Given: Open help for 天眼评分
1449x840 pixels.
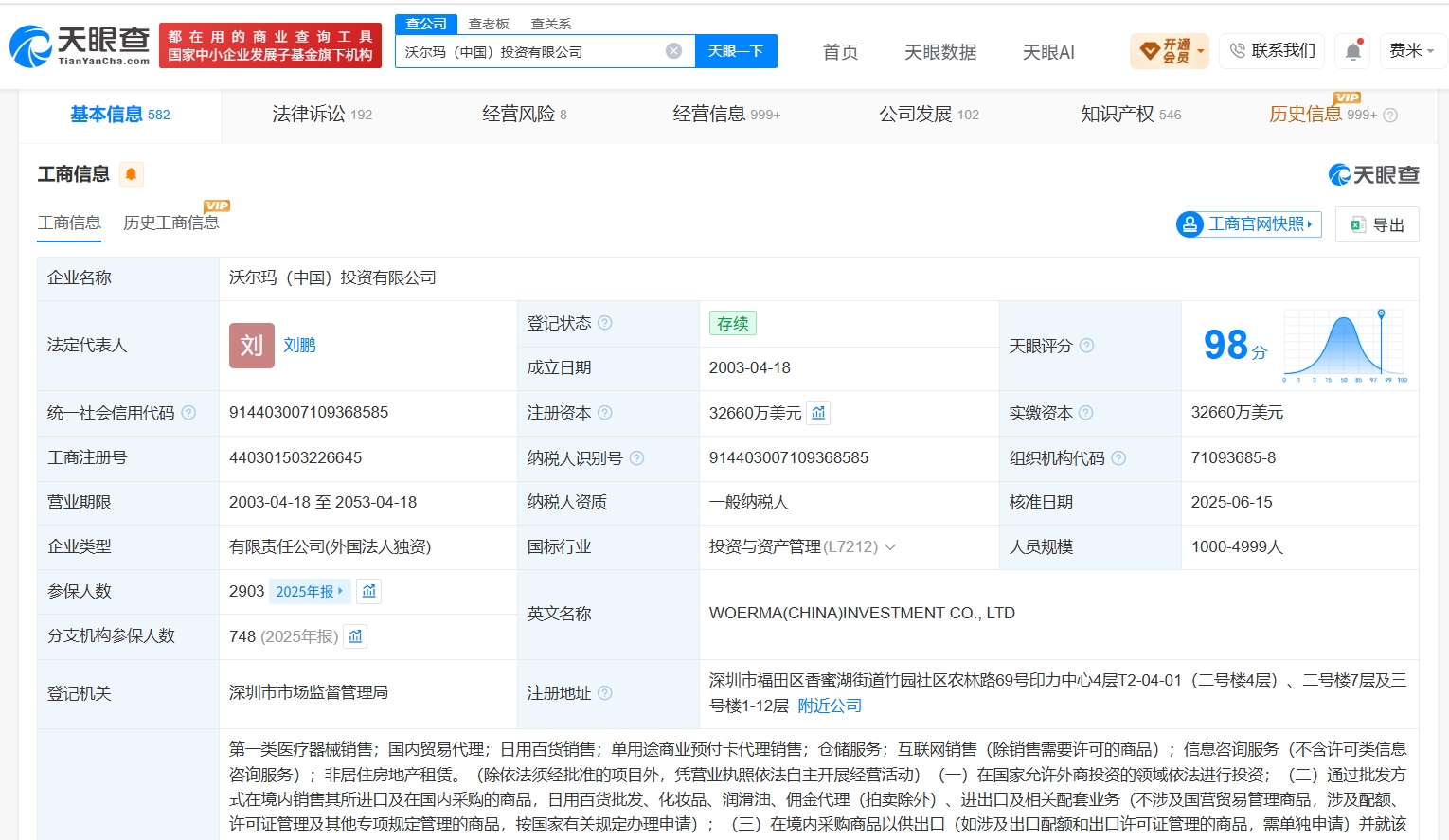Looking at the screenshot, I should click(1087, 346).
